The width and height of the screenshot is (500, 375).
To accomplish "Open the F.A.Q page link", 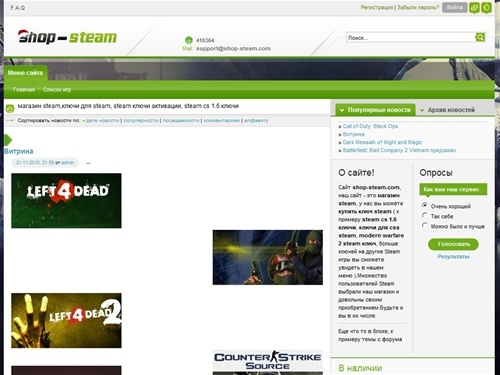I will (18, 8).
